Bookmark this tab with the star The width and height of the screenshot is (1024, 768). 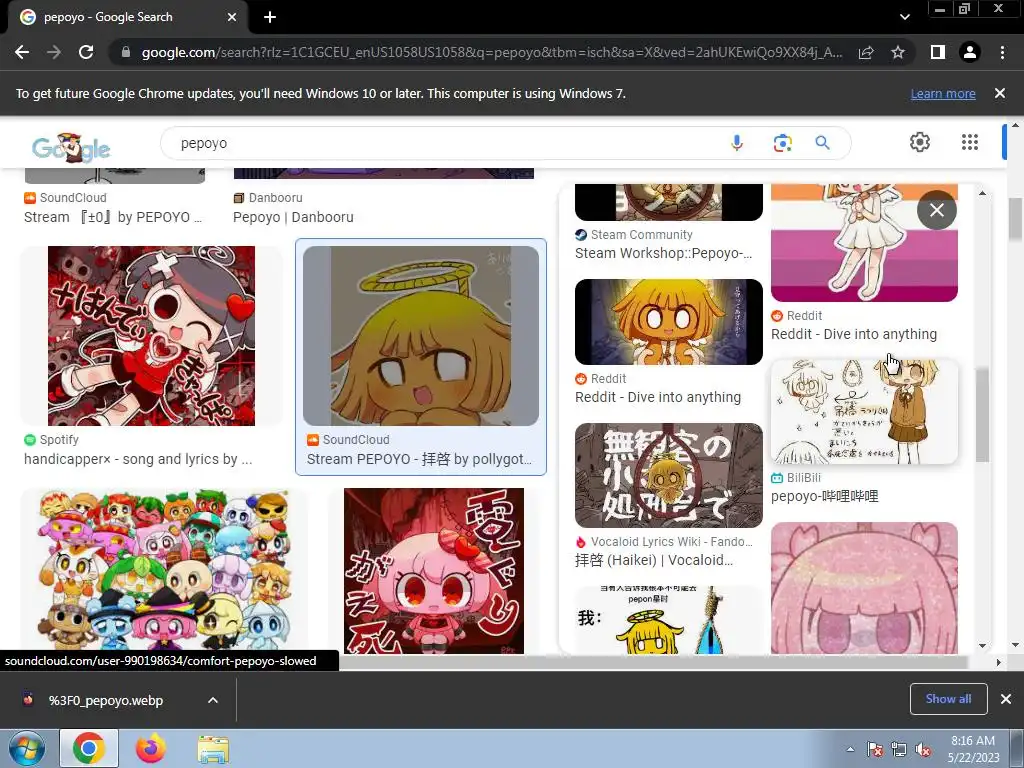[898, 52]
